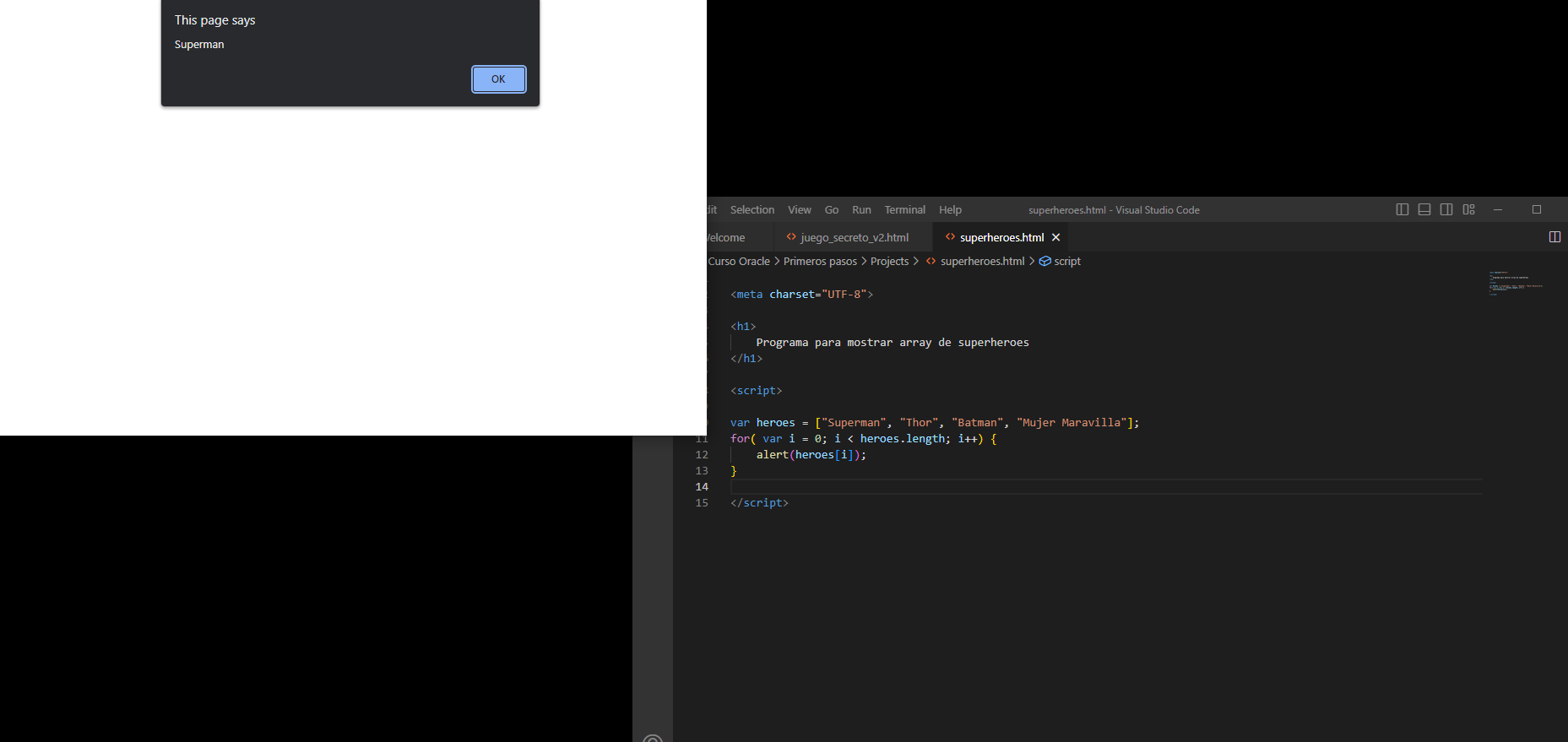Split the editor right
This screenshot has width=1568, height=742.
(x=1554, y=237)
